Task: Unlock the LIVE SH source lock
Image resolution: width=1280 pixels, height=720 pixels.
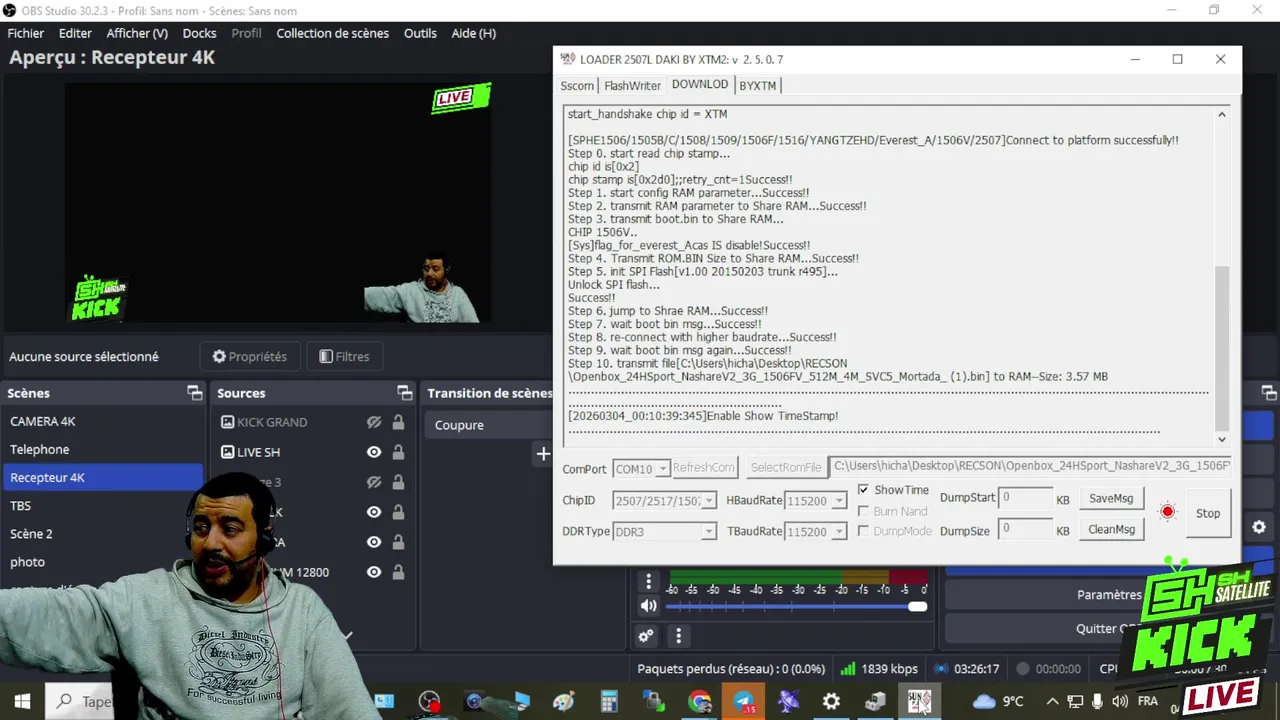Action: click(x=398, y=452)
